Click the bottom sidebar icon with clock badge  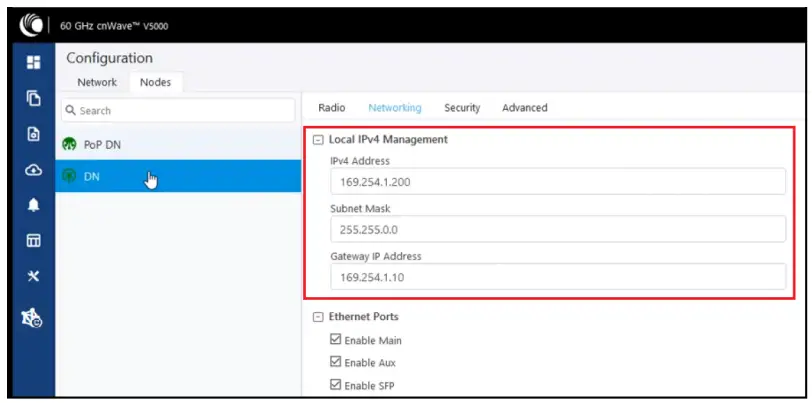pos(33,320)
